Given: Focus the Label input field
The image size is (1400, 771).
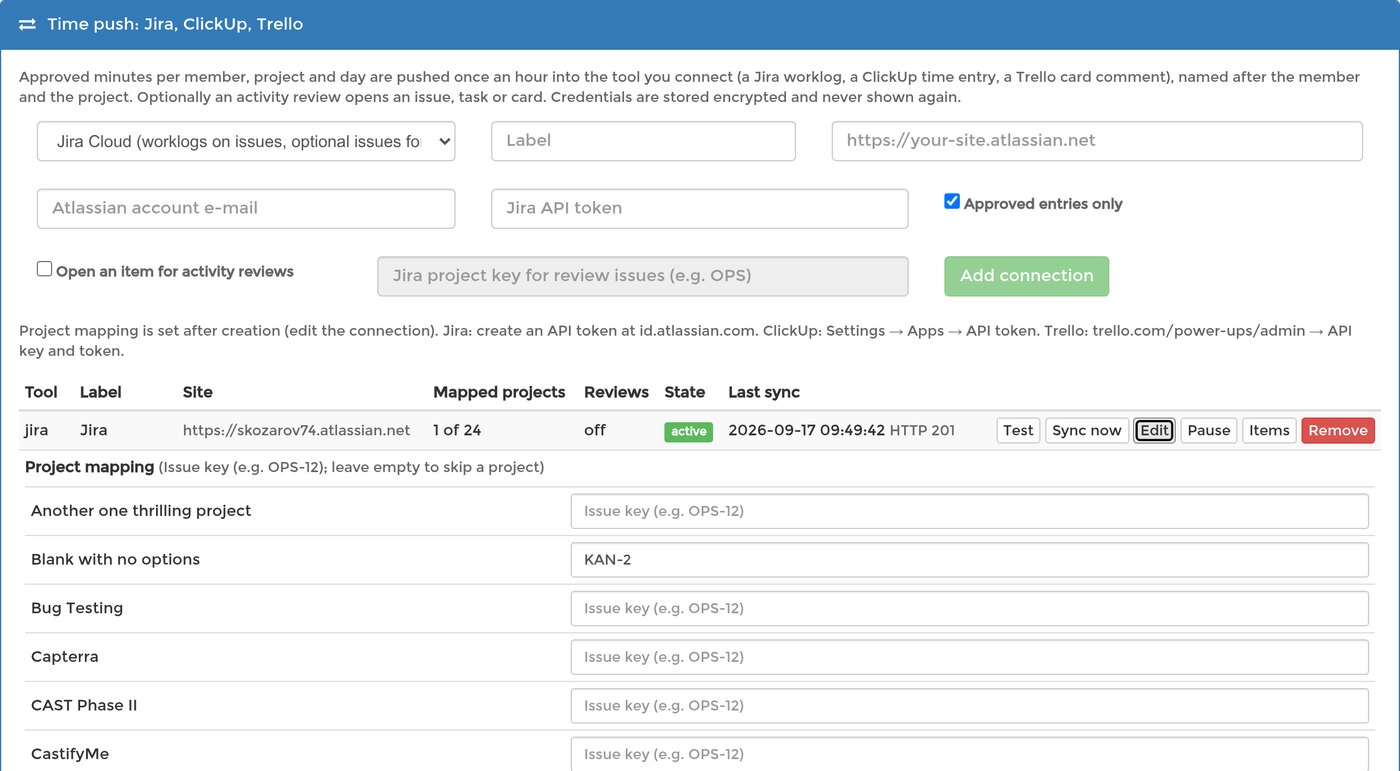Looking at the screenshot, I should pos(643,141).
